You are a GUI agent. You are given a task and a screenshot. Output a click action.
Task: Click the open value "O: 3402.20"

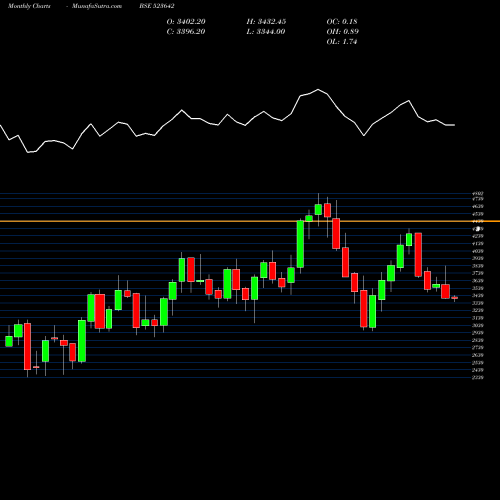pos(186,22)
